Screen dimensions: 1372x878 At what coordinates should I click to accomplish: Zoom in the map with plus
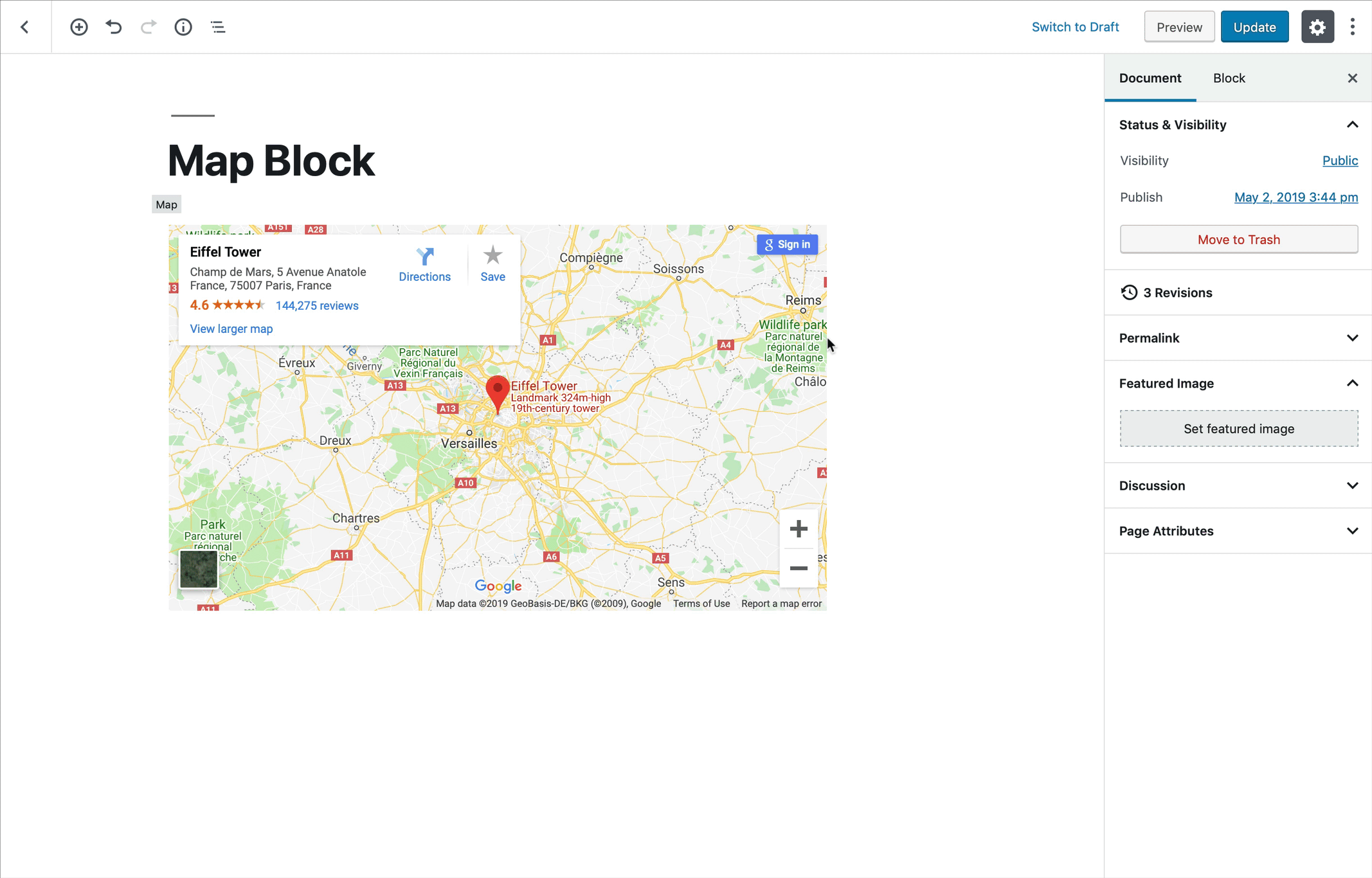coord(799,529)
